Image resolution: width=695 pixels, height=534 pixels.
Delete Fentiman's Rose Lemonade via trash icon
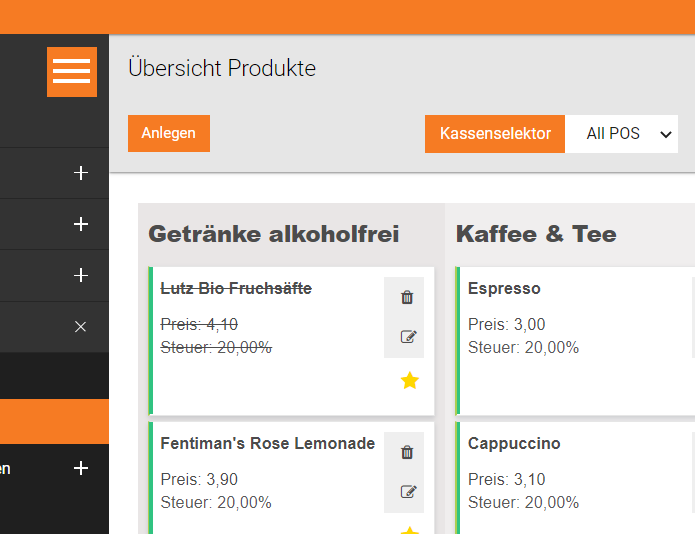coord(407,452)
